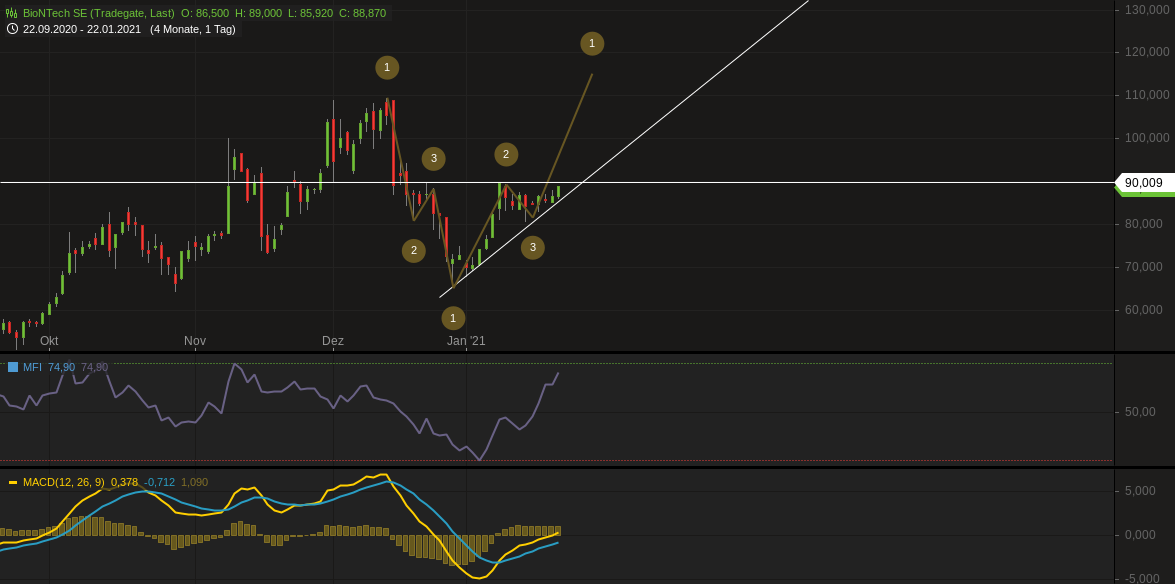The image size is (1175, 584).
Task: Click the date range '22.09.2020 - 22.01.2021'
Action: pos(83,28)
